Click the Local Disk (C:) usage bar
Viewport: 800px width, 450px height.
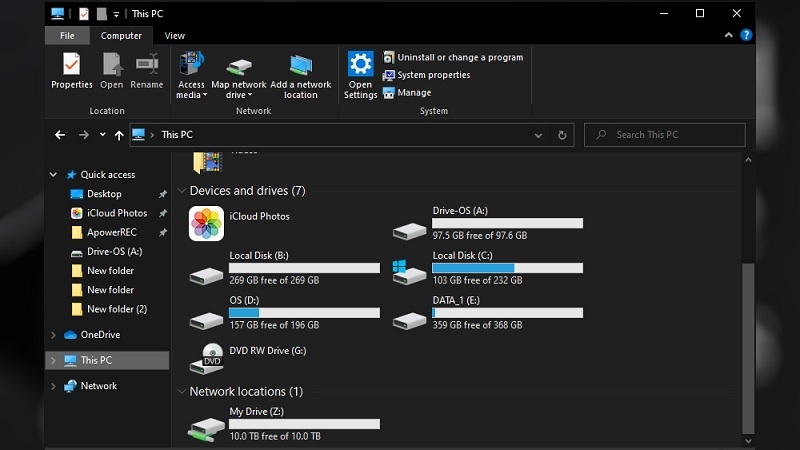click(507, 268)
